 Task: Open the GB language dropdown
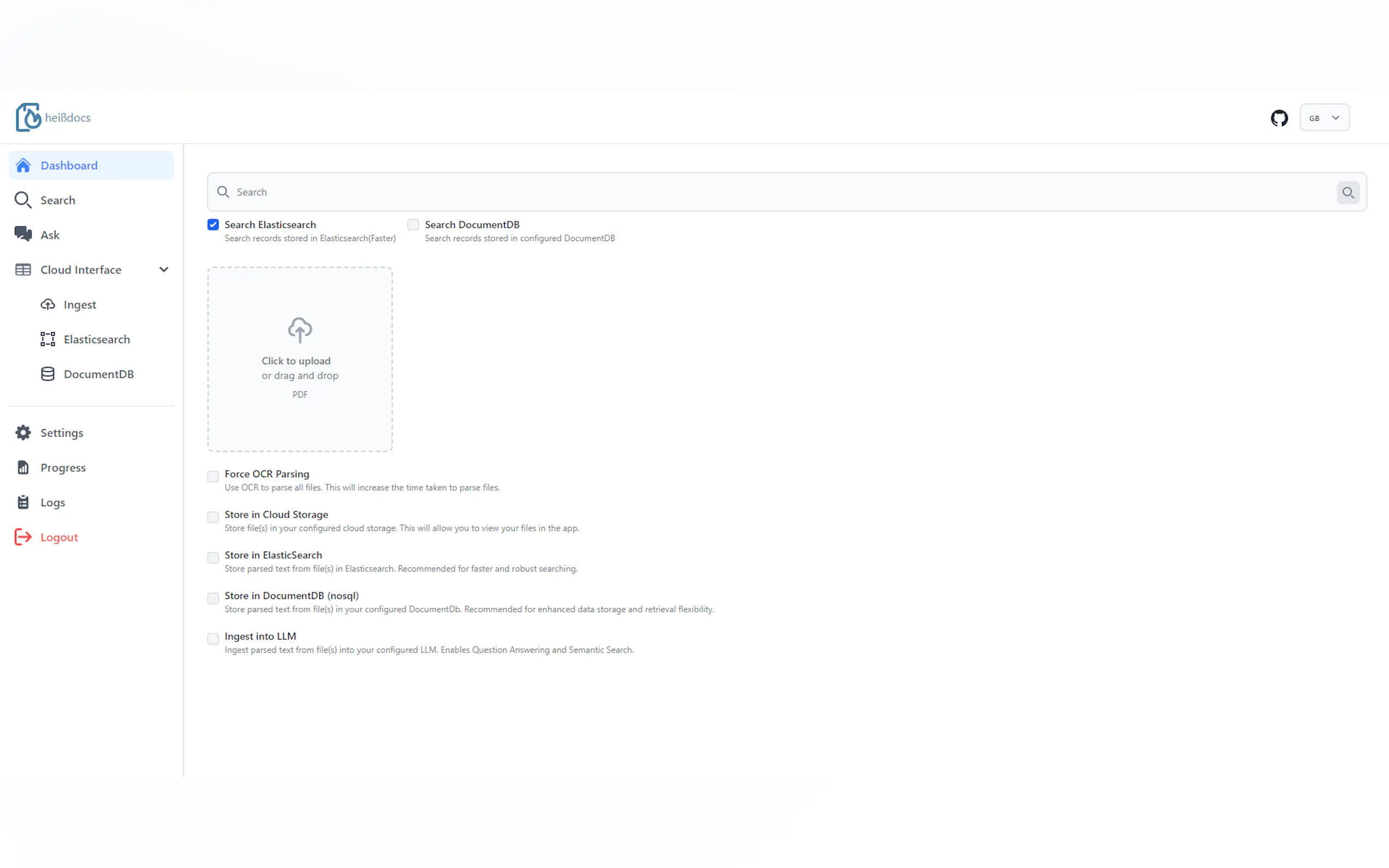tap(1323, 118)
